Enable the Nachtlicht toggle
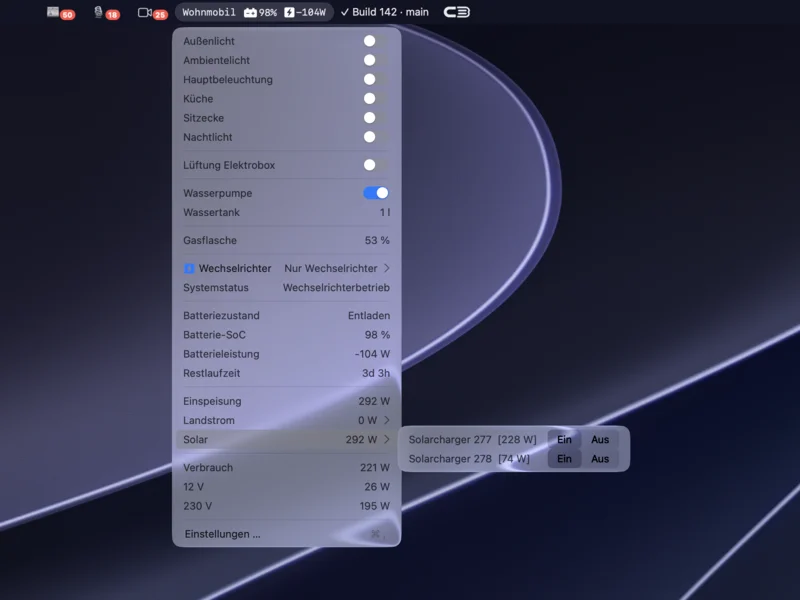The height and width of the screenshot is (600, 800). [376, 137]
